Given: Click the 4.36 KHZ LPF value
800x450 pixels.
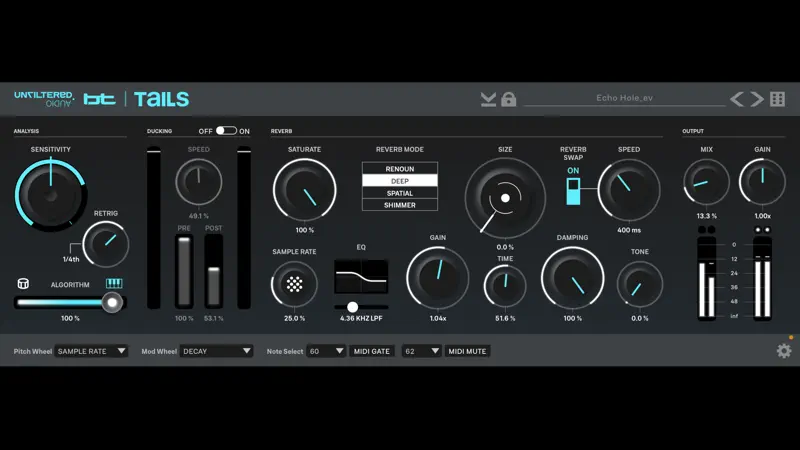Looking at the screenshot, I should tap(361, 318).
